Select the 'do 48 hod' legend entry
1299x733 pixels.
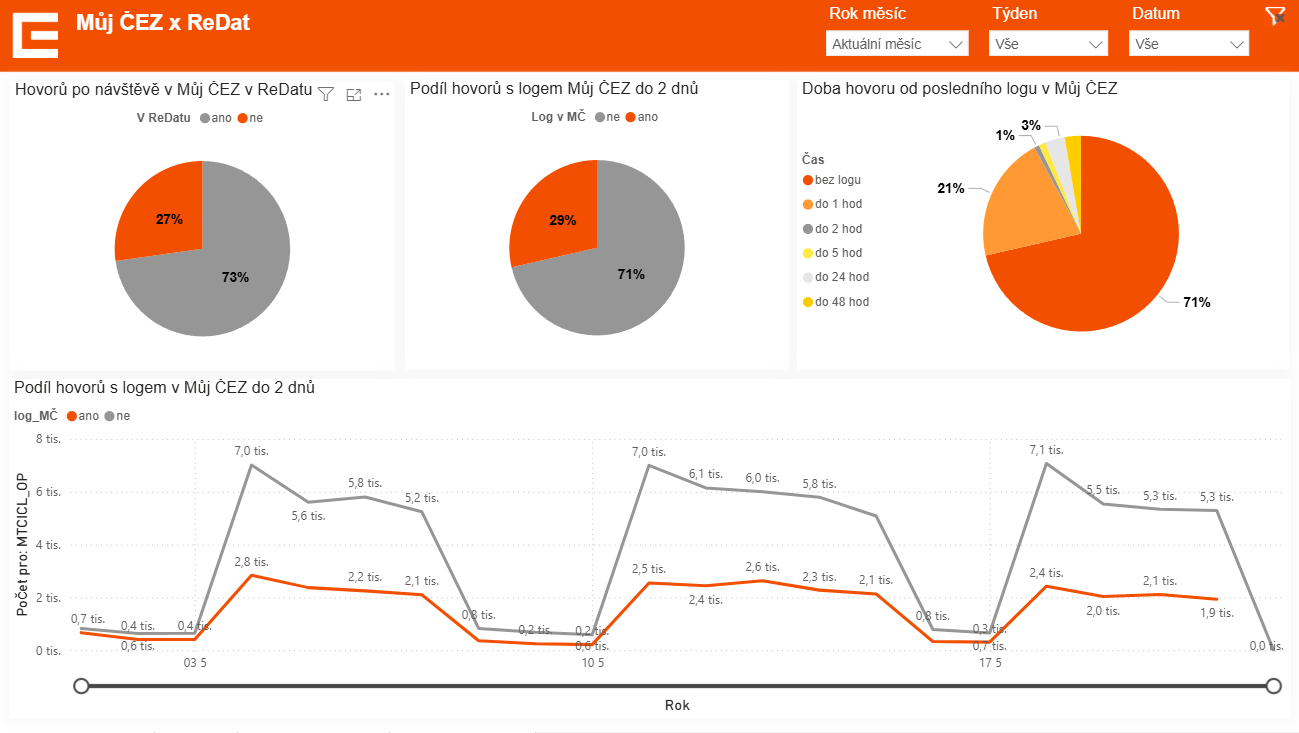(835, 302)
